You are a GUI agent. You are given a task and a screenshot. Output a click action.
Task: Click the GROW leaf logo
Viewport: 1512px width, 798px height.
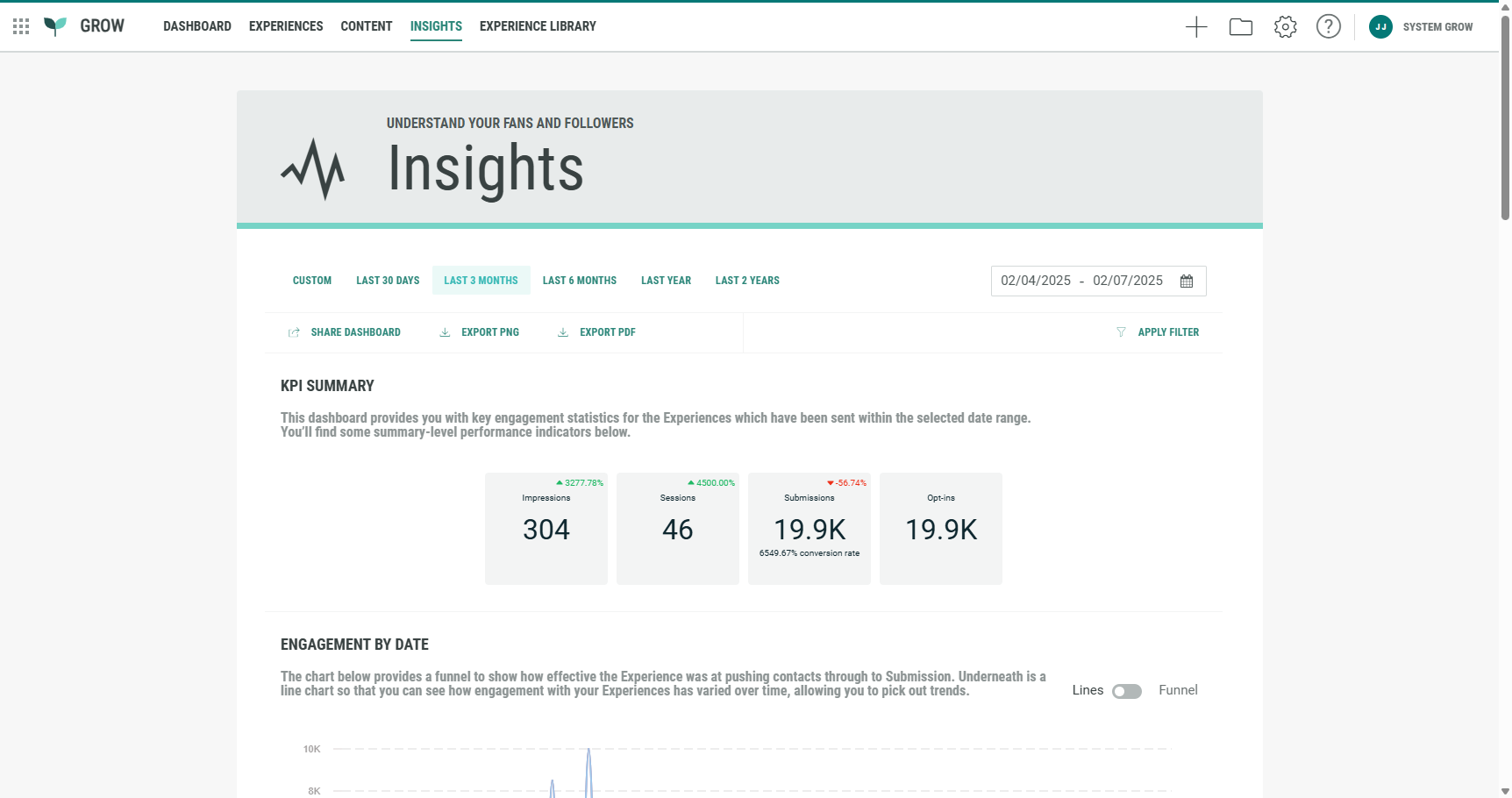55,26
